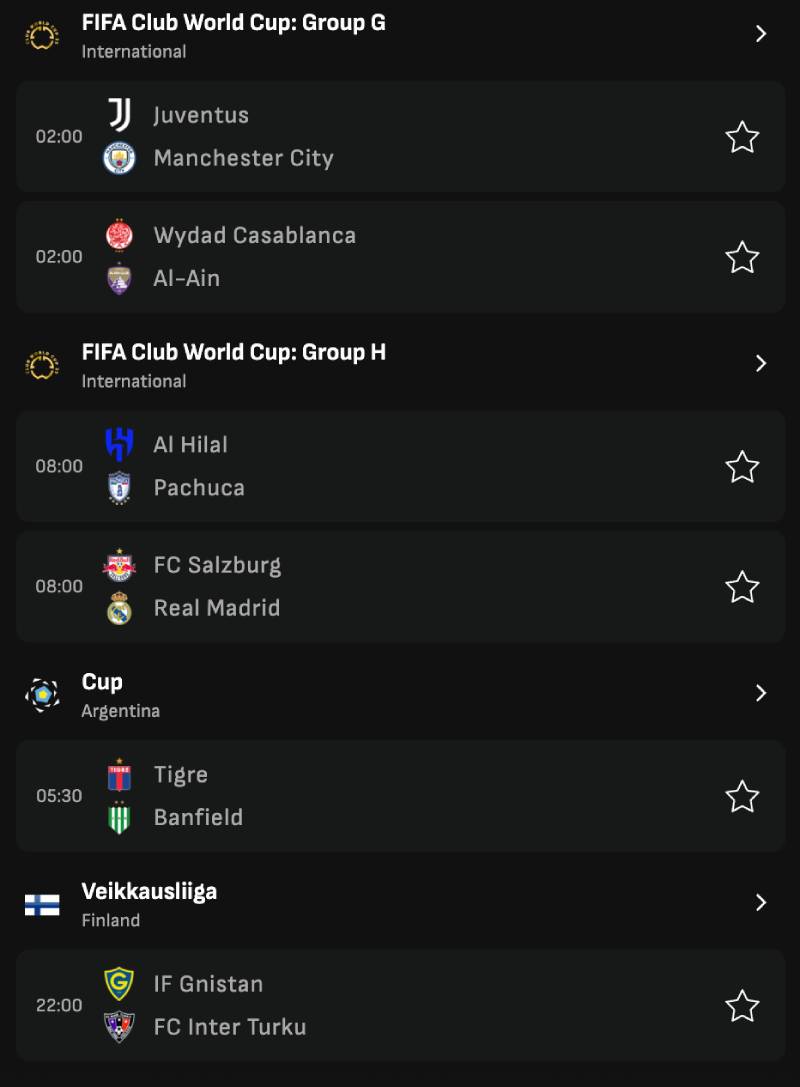Click the Tigre club crest
Screen dimensions: 800x1087
119,775
